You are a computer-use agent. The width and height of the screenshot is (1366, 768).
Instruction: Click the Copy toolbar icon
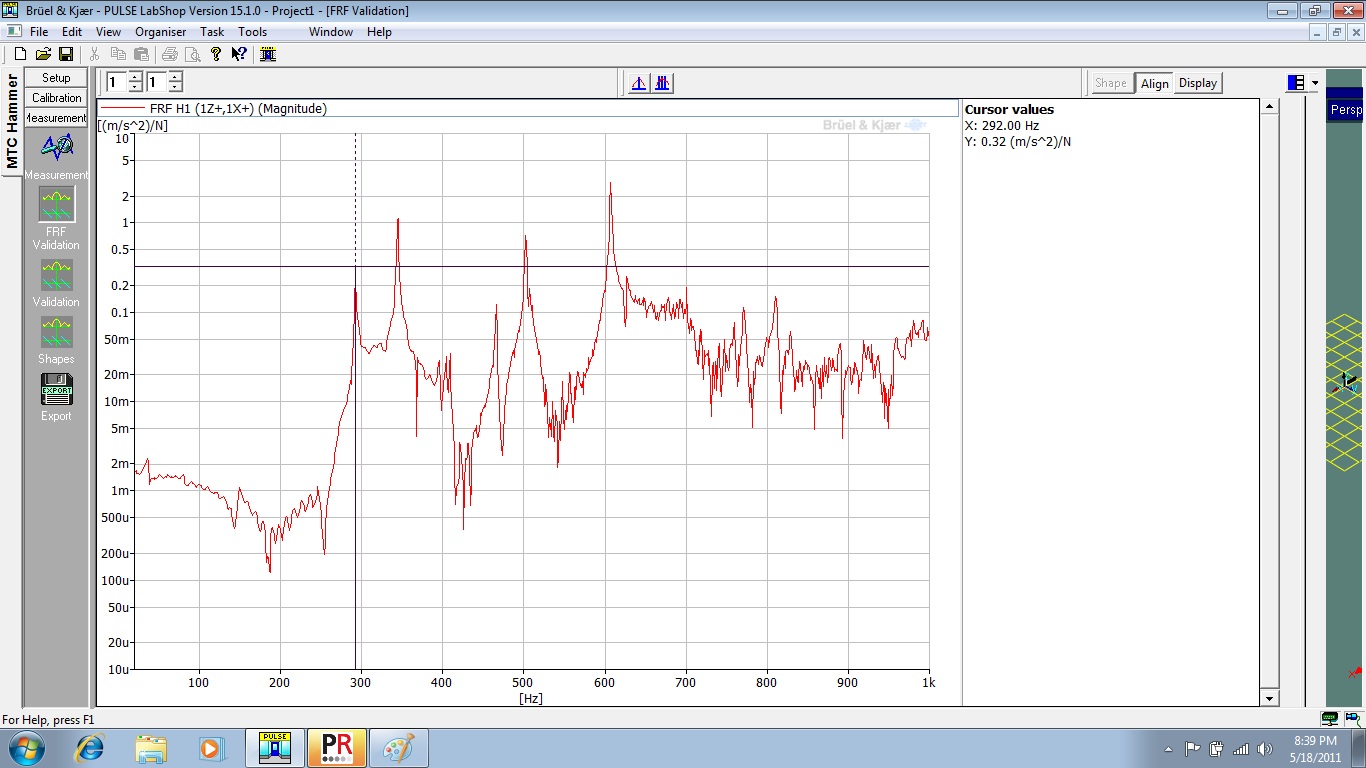tap(118, 54)
